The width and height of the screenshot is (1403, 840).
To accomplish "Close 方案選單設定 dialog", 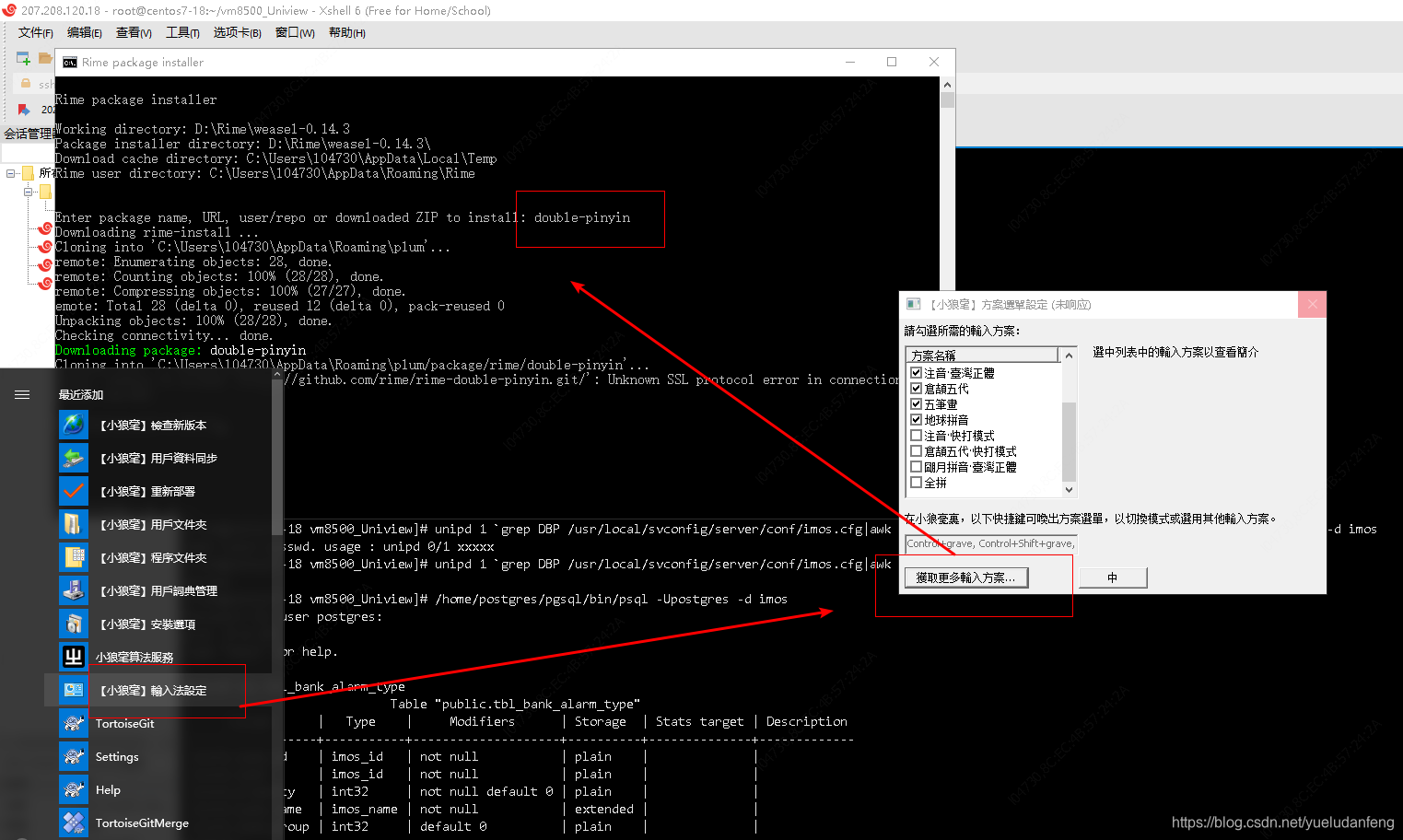I will [x=1313, y=304].
